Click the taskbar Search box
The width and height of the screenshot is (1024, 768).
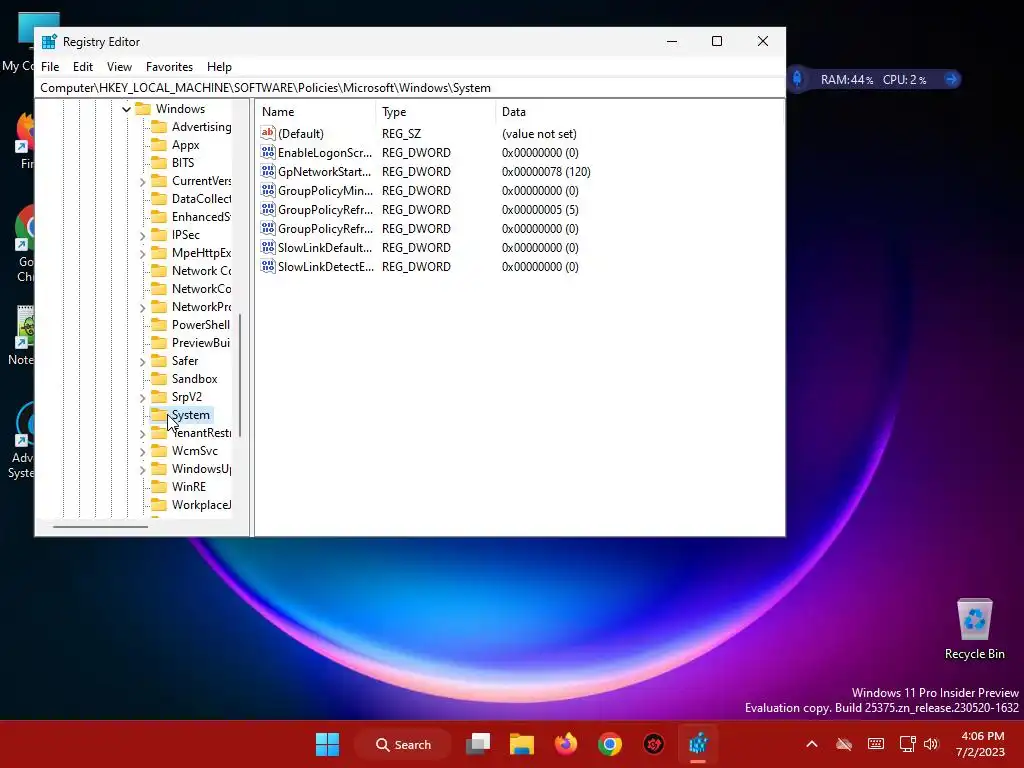403,744
